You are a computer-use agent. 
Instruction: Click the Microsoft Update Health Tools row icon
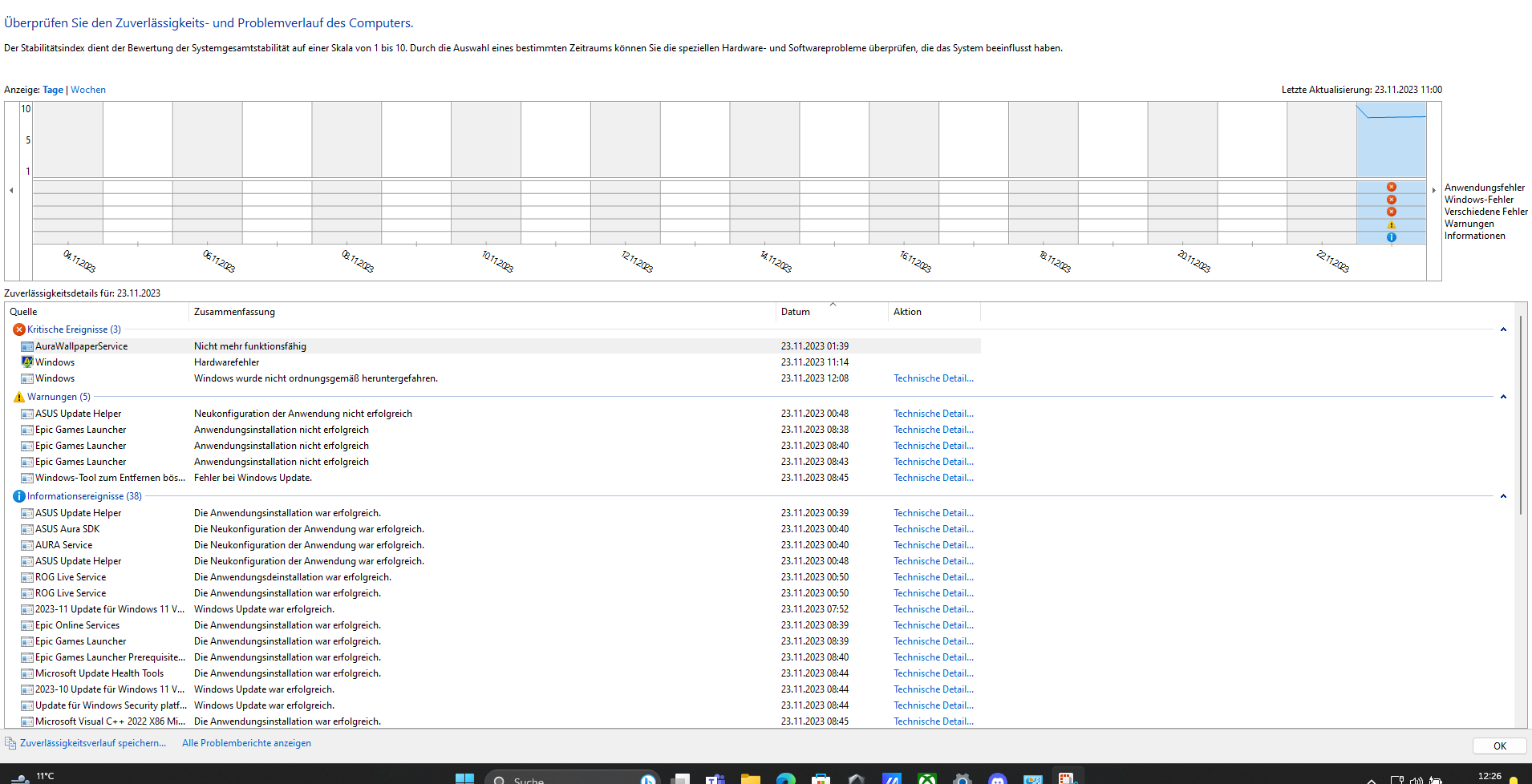[27, 673]
